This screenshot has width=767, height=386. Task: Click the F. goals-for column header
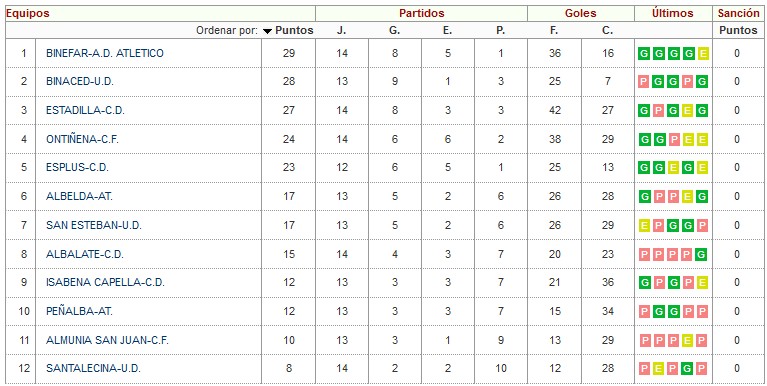554,30
